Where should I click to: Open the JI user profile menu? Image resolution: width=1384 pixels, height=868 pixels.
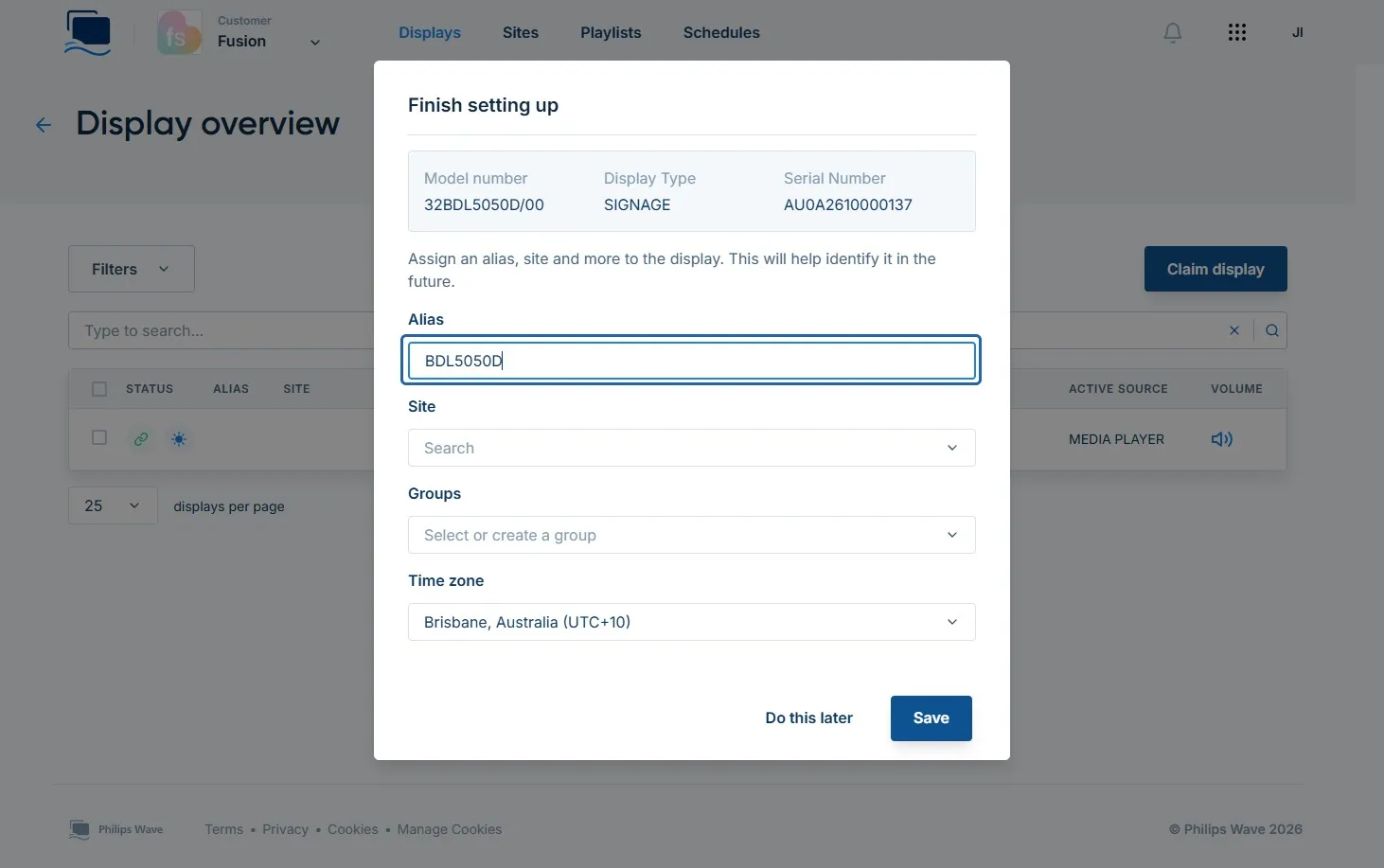click(x=1297, y=33)
